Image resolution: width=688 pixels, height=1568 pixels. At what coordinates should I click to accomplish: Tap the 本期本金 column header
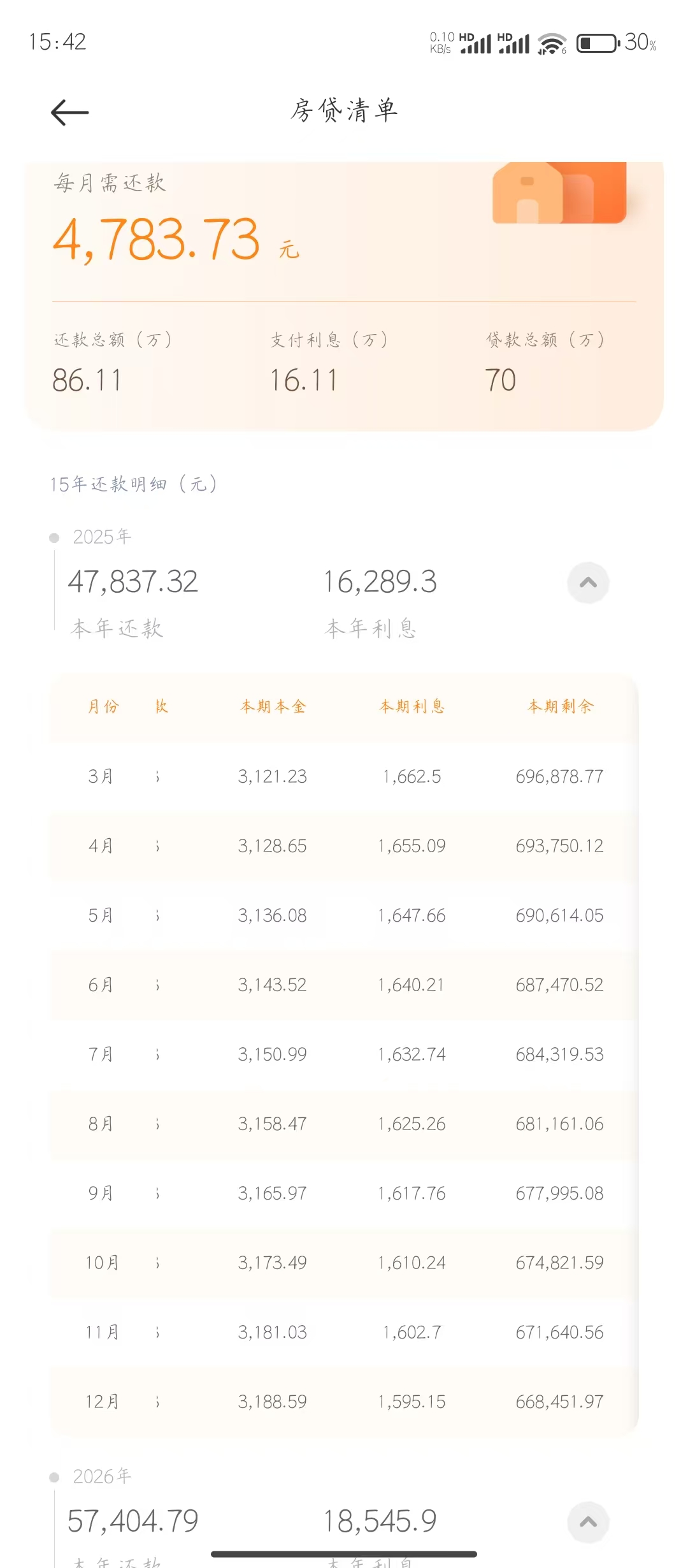tap(273, 706)
